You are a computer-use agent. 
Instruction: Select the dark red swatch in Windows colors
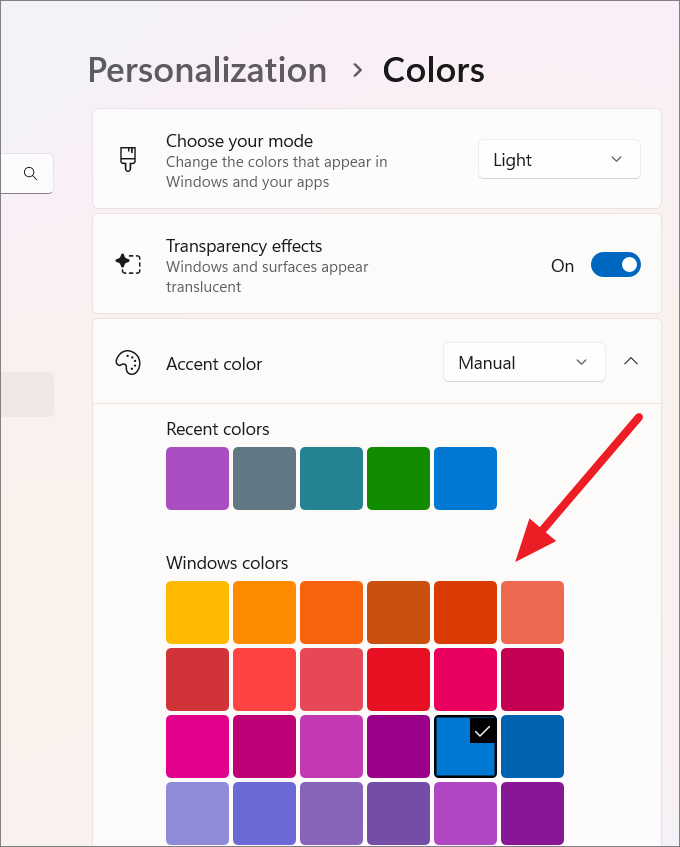[197, 679]
